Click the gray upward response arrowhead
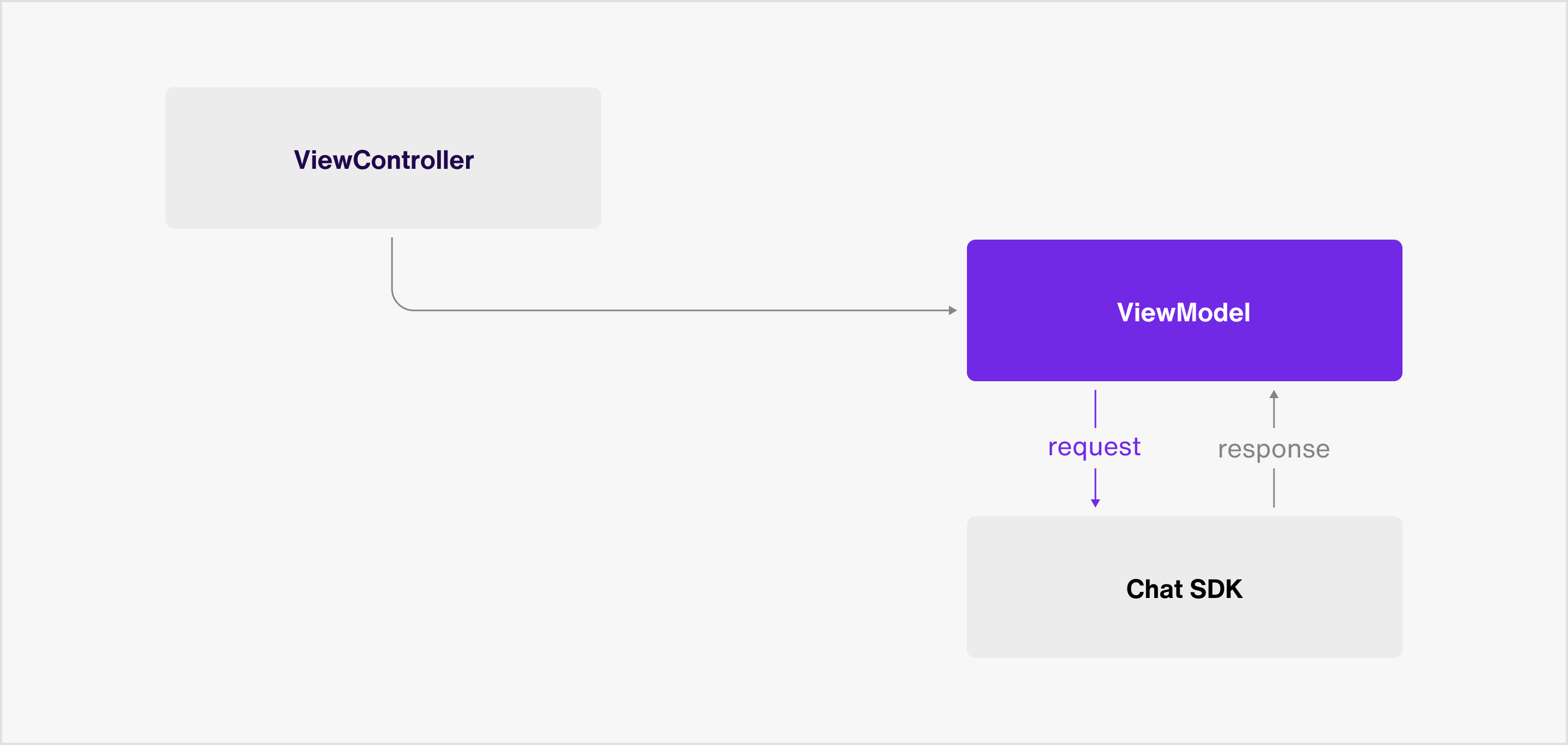This screenshot has height=745, width=1568. coord(1273,394)
